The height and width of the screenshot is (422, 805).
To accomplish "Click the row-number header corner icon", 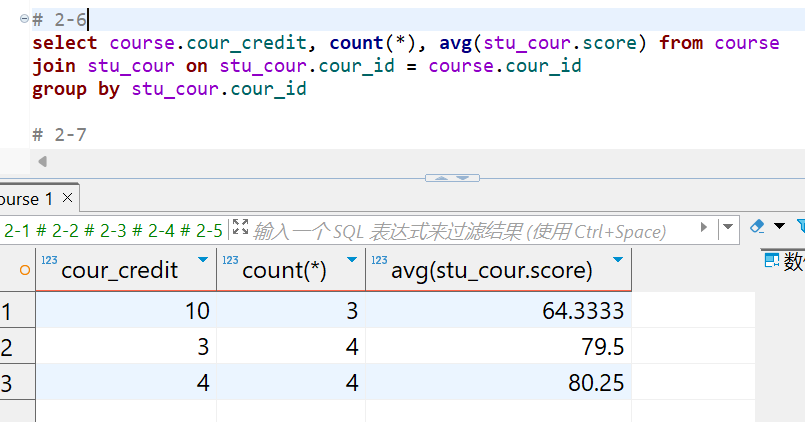I will click(x=24, y=270).
